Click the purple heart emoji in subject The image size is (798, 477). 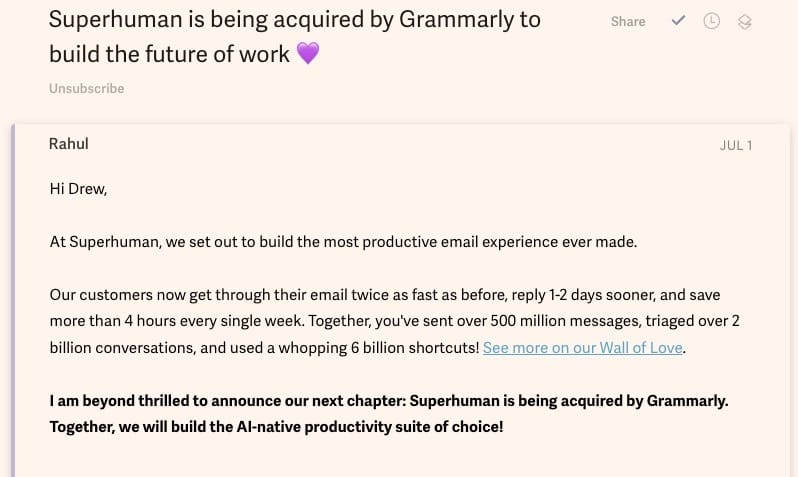pos(308,53)
